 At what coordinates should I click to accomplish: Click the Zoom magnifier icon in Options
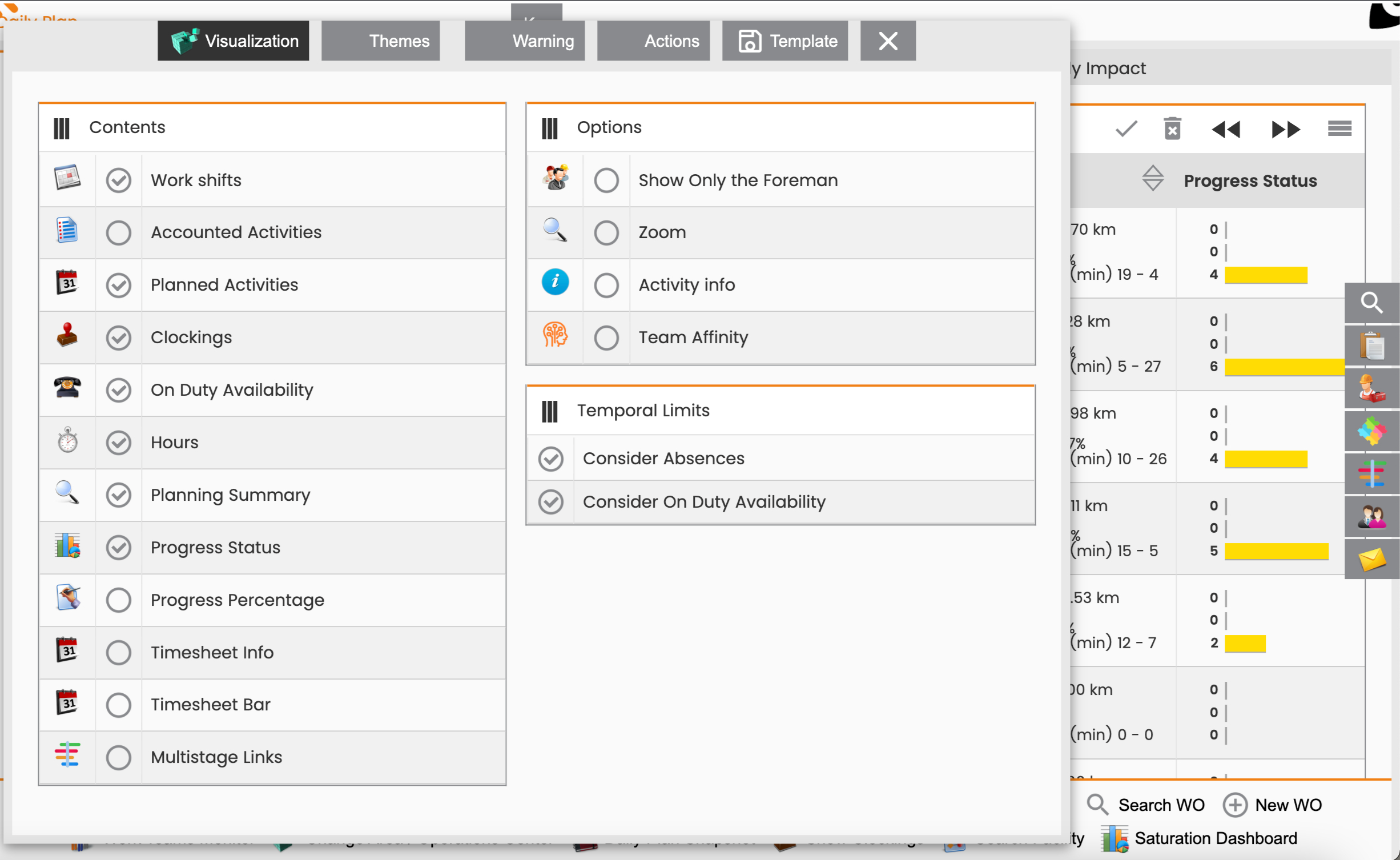tap(555, 231)
